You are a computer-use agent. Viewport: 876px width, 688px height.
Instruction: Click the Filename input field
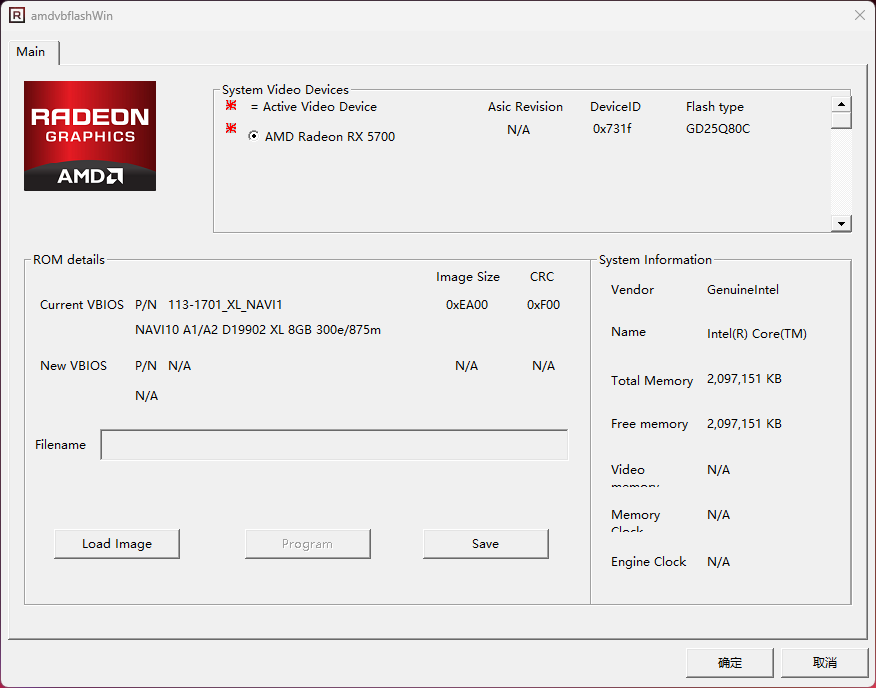334,445
